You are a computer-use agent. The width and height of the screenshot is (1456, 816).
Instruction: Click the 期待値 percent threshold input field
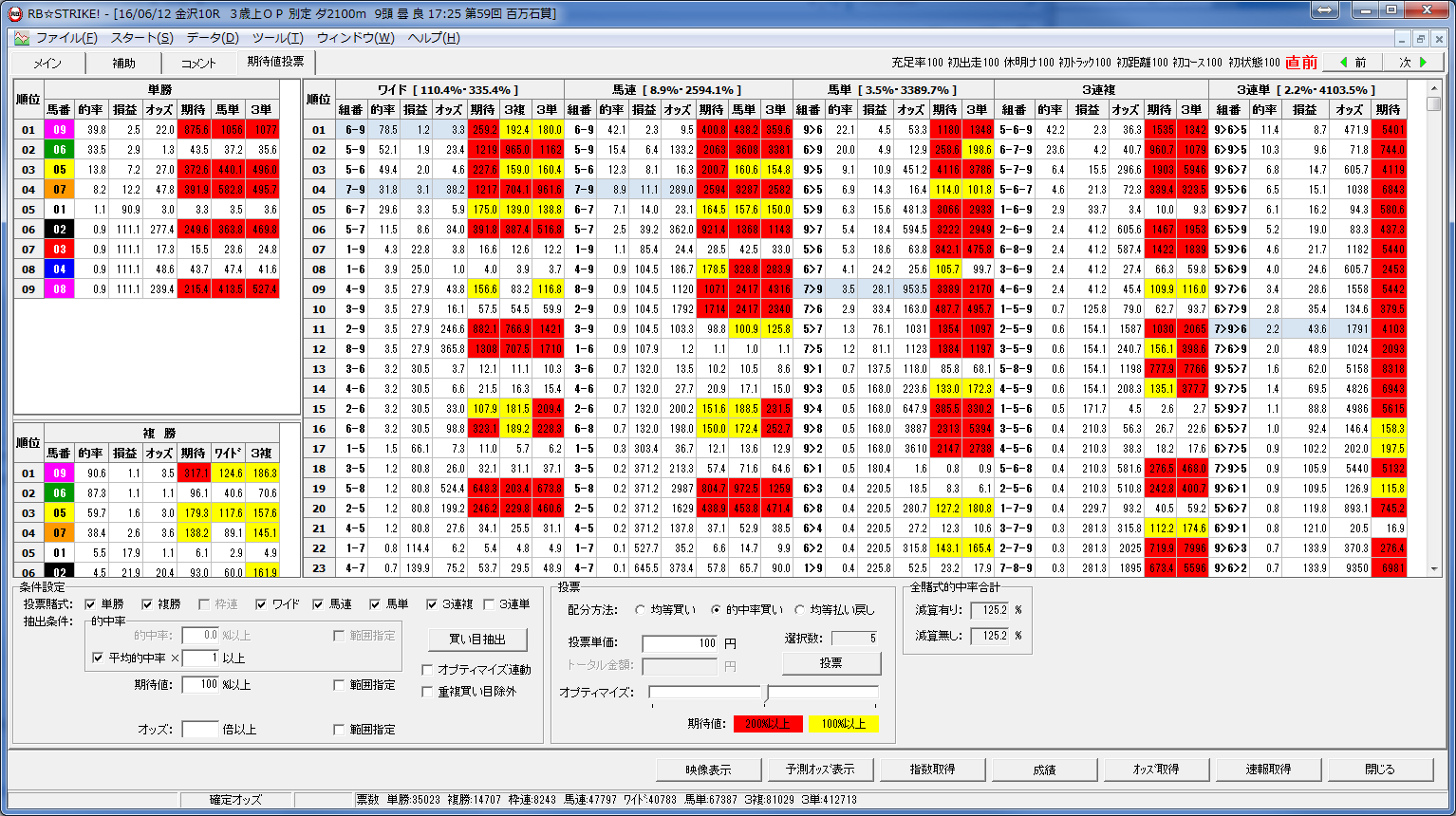pyautogui.click(x=201, y=684)
